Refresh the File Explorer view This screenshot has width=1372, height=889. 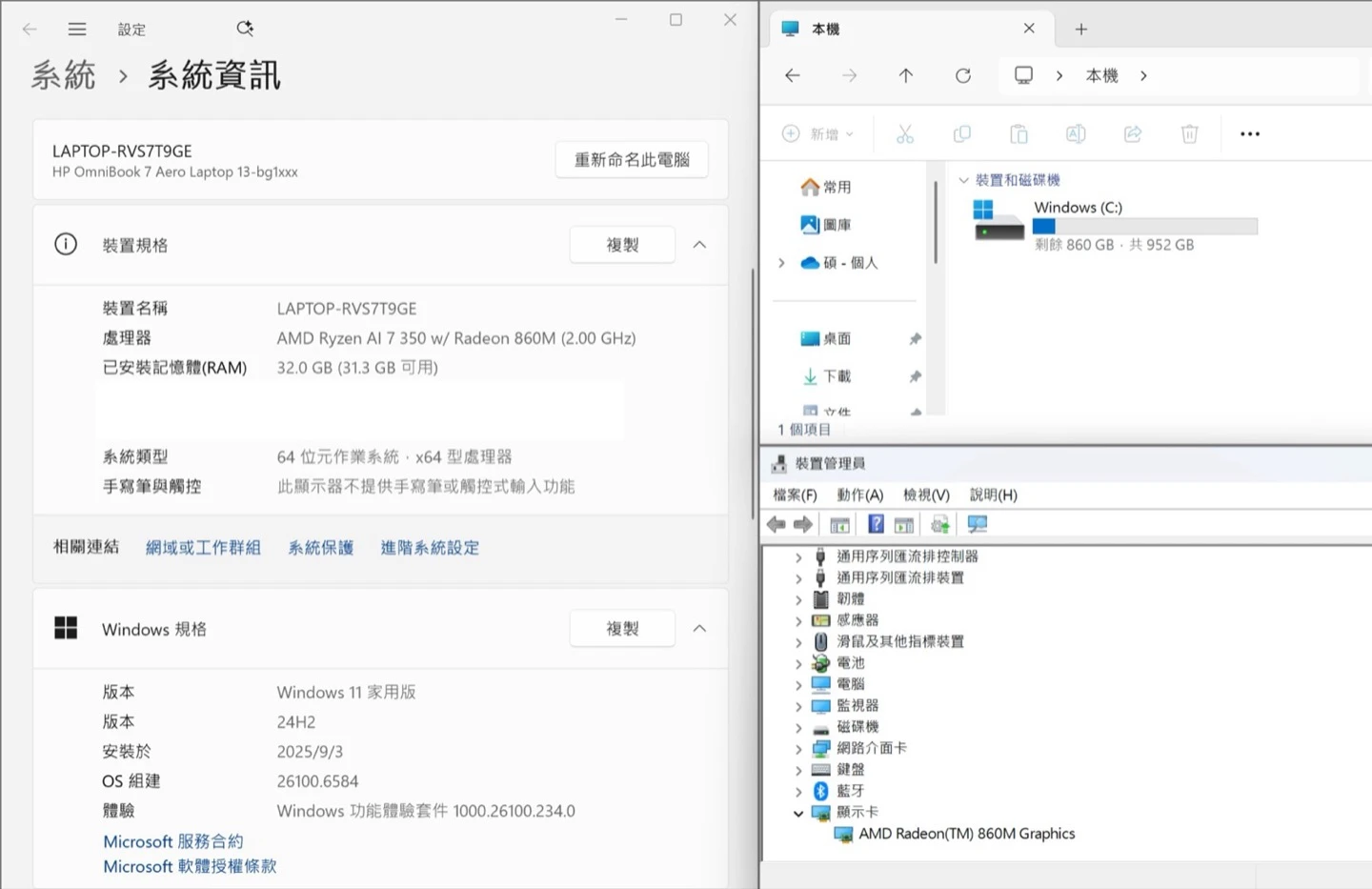[x=963, y=75]
